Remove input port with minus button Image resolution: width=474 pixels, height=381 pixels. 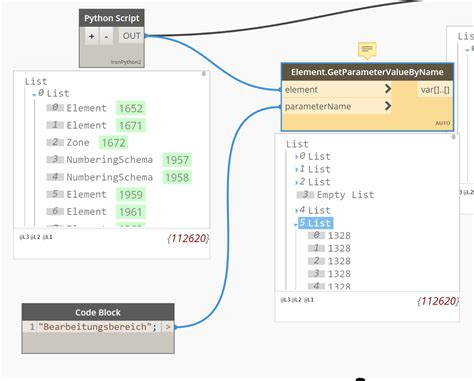click(106, 36)
